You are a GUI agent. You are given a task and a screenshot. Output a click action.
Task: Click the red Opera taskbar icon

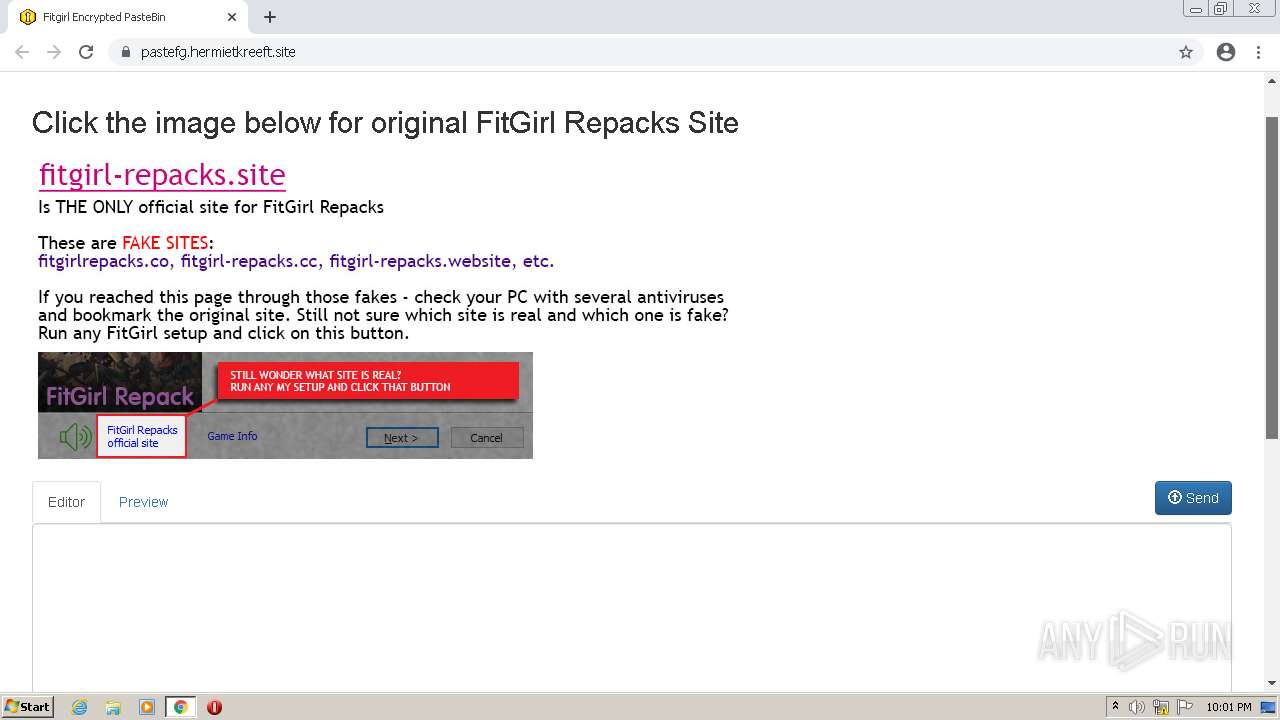point(214,707)
